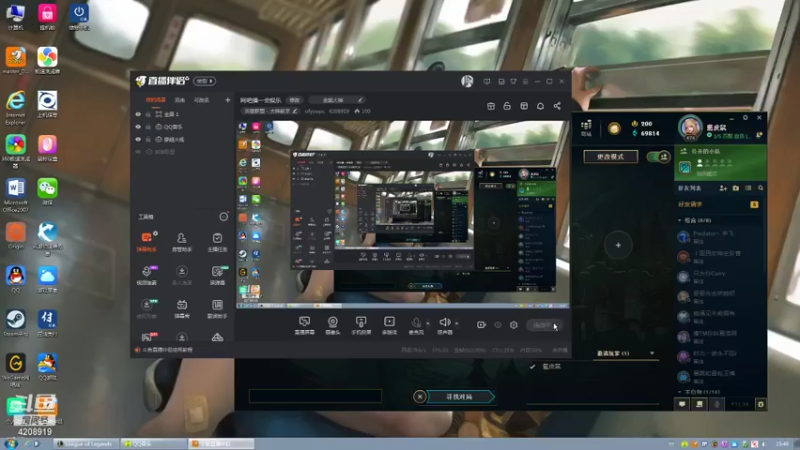Image resolution: width=800 pixels, height=450 pixels.
Task: Expand the offline friends group at the list bottom
Action: coord(680,392)
